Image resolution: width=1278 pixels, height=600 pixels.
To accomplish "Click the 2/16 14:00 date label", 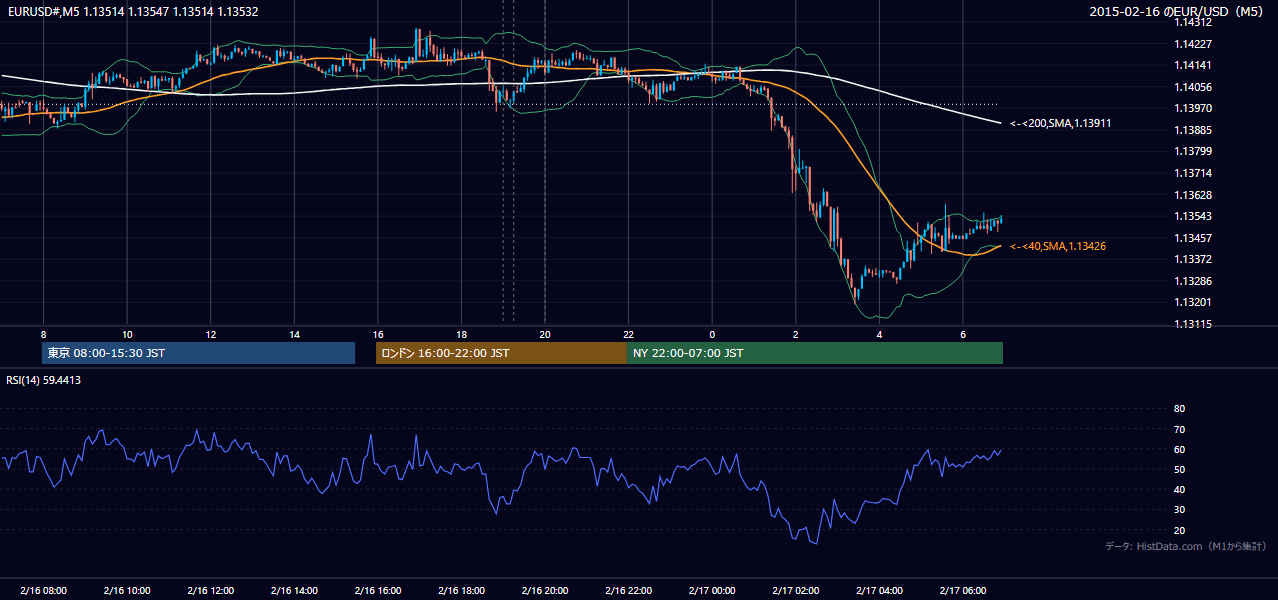I will click(x=294, y=591).
